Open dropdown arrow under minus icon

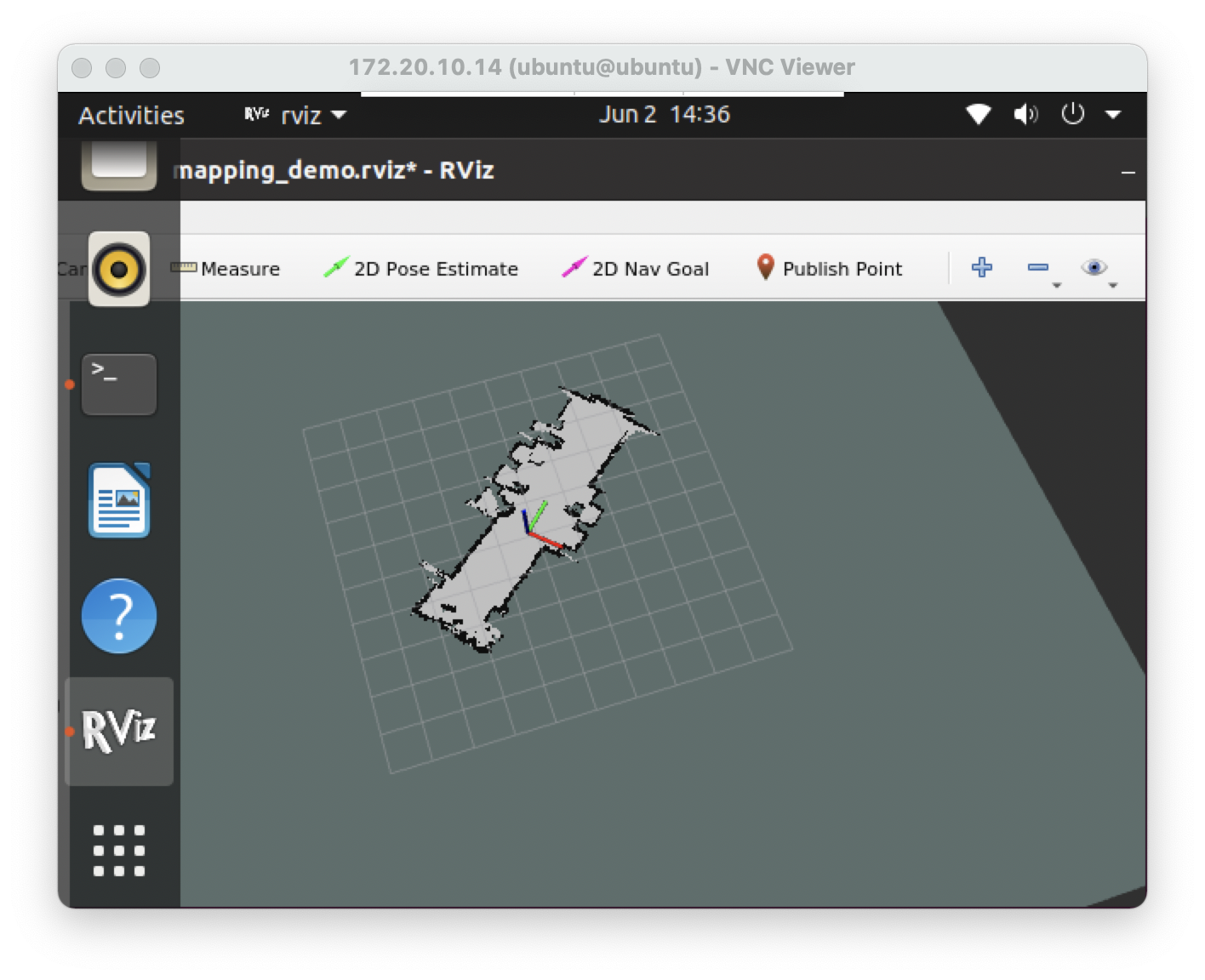click(x=1057, y=286)
